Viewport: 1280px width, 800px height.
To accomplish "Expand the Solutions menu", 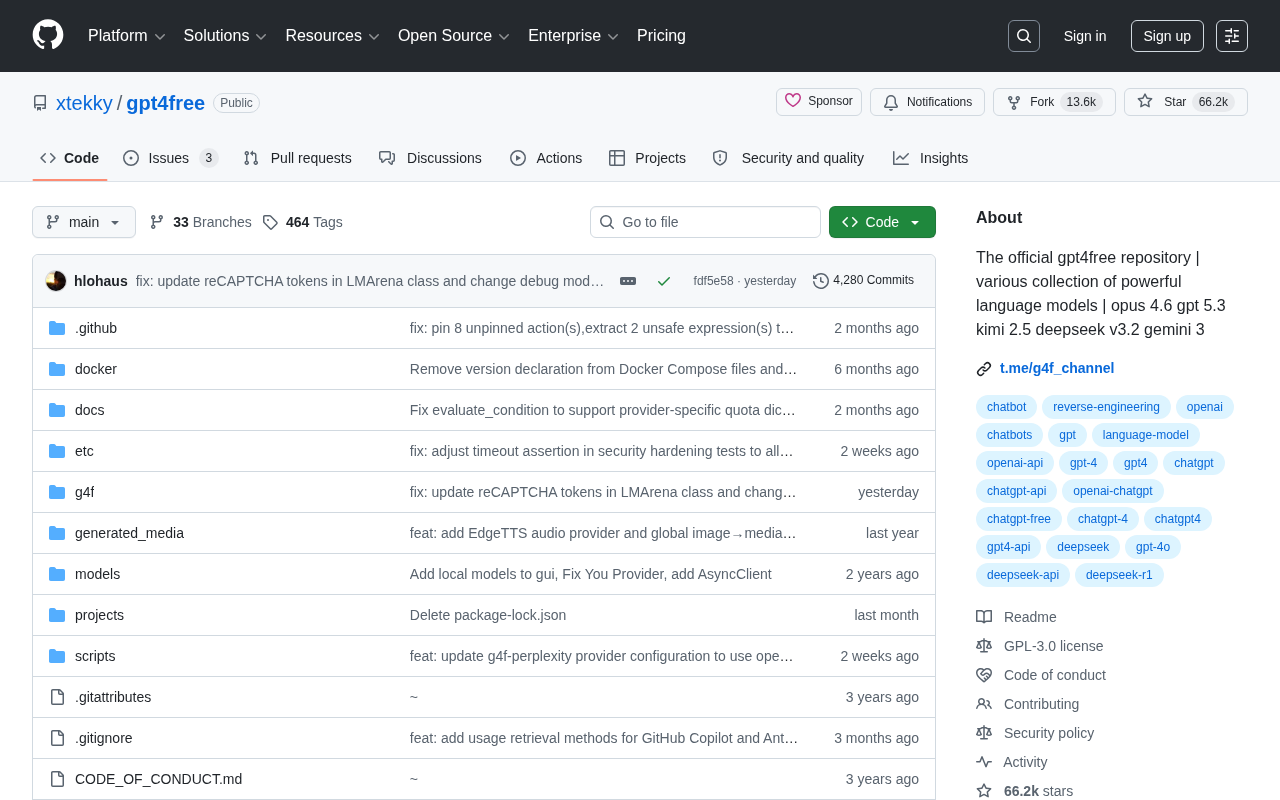I will (x=225, y=36).
